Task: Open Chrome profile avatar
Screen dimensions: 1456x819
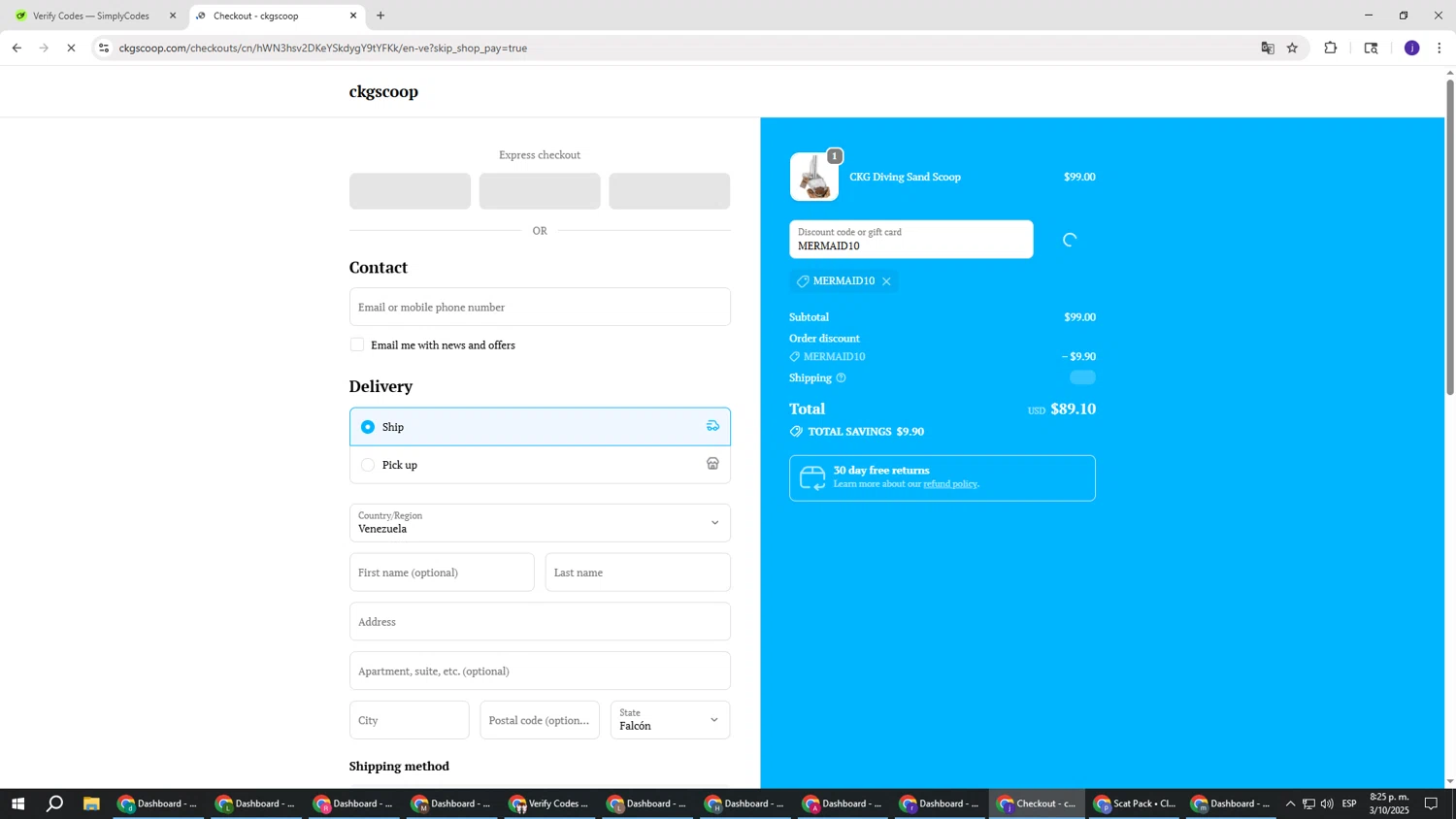Action: click(1411, 48)
